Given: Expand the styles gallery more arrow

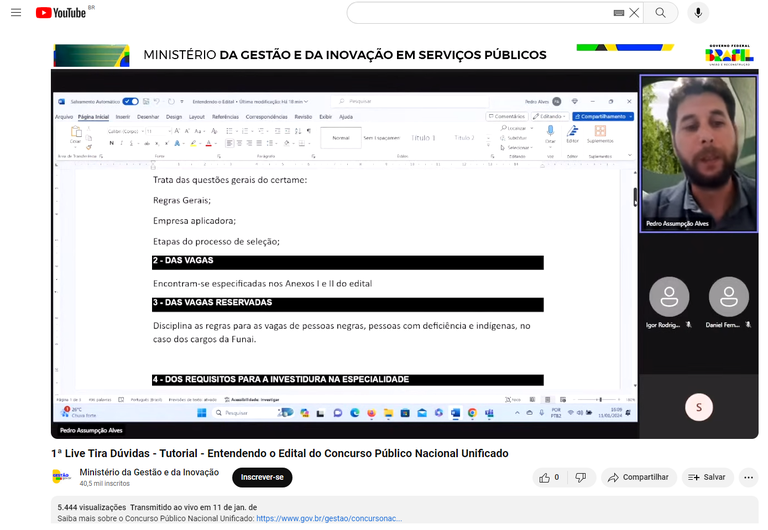Looking at the screenshot, I should (x=488, y=146).
